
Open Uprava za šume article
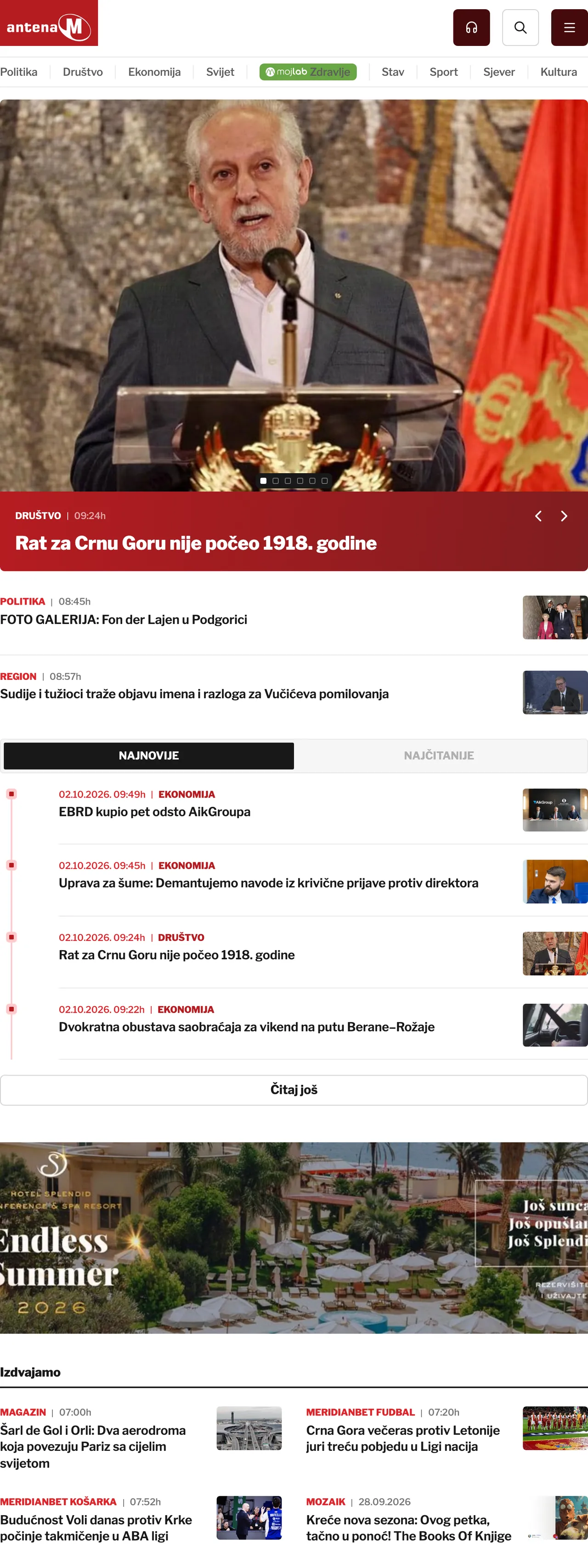click(268, 883)
